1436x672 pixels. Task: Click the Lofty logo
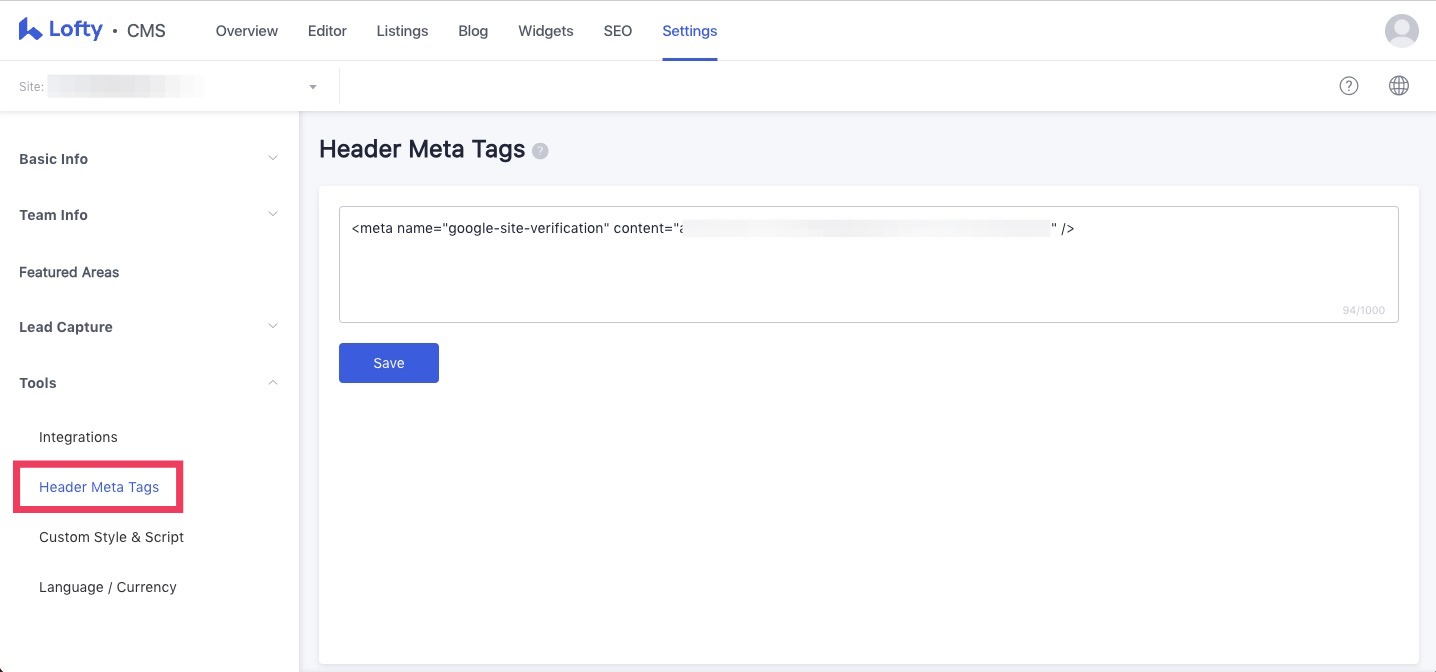click(60, 30)
